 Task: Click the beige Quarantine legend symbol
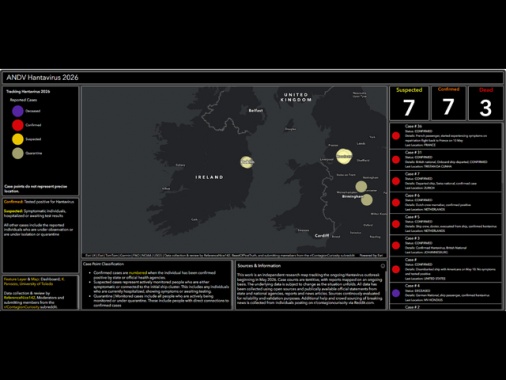click(x=18, y=153)
